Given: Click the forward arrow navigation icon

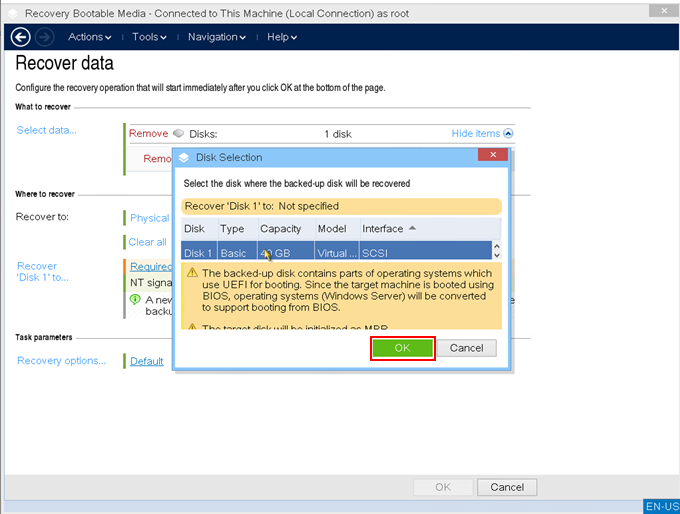Looking at the screenshot, I should tap(44, 37).
